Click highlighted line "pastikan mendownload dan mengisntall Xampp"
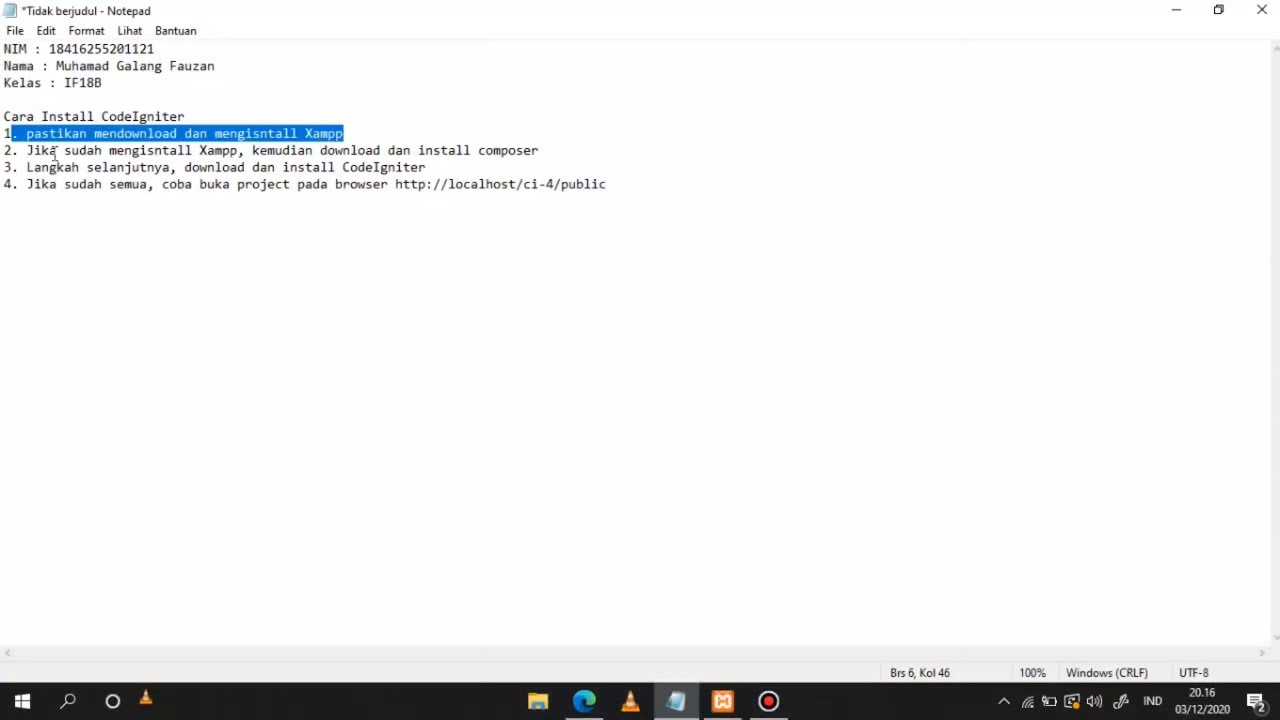The height and width of the screenshot is (720, 1280). pyautogui.click(x=185, y=133)
